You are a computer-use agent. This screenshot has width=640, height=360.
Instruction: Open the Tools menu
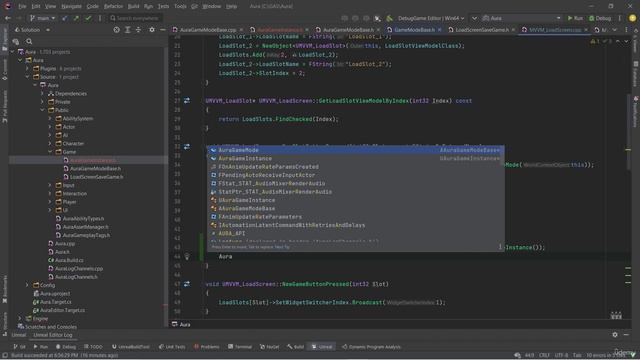click(x=180, y=6)
